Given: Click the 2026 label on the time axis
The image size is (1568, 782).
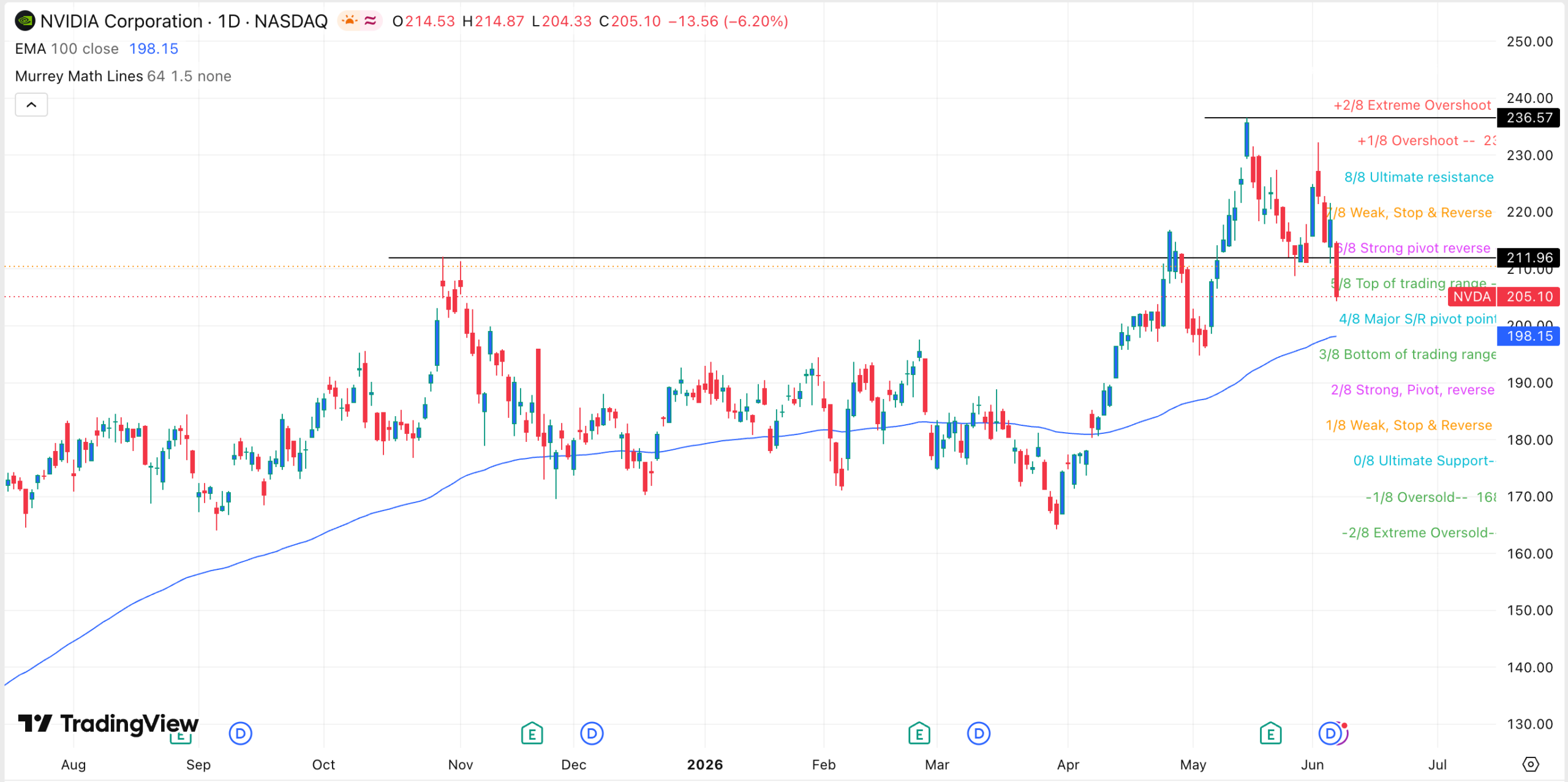Looking at the screenshot, I should click(x=705, y=764).
